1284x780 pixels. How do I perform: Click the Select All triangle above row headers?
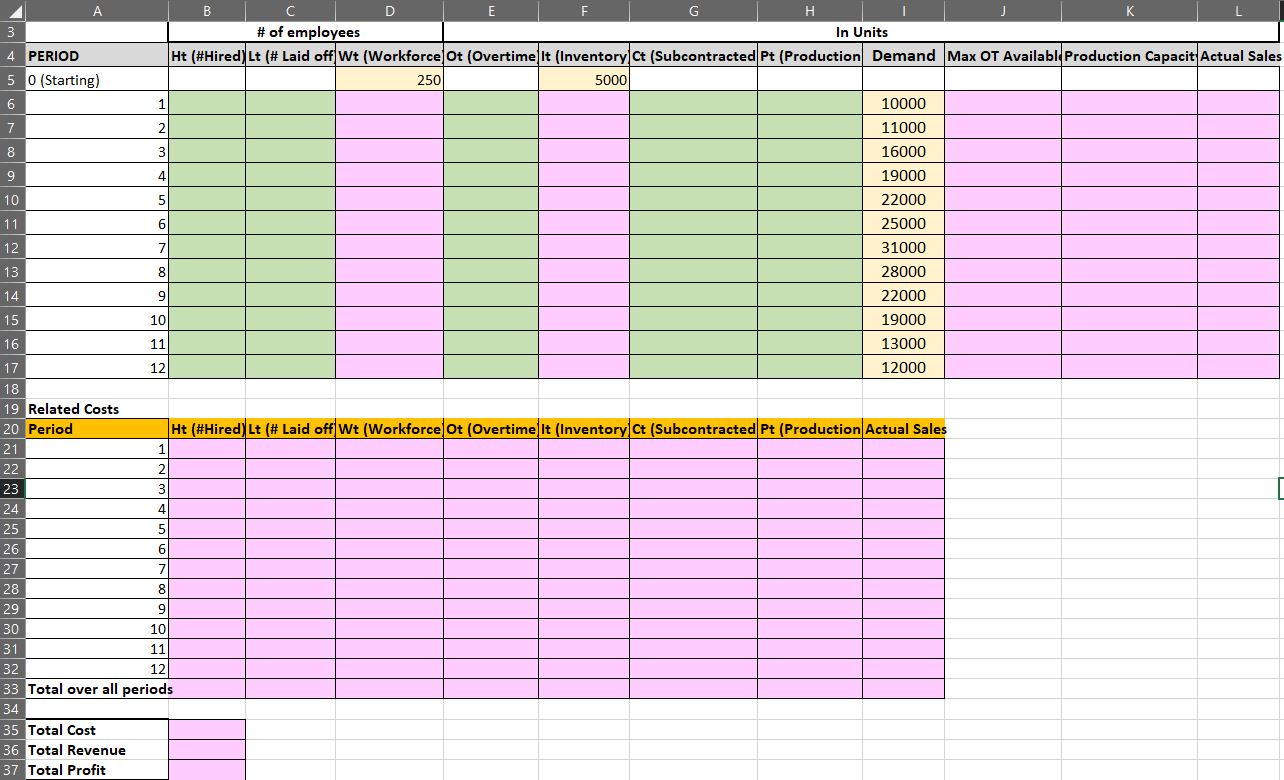click(11, 11)
